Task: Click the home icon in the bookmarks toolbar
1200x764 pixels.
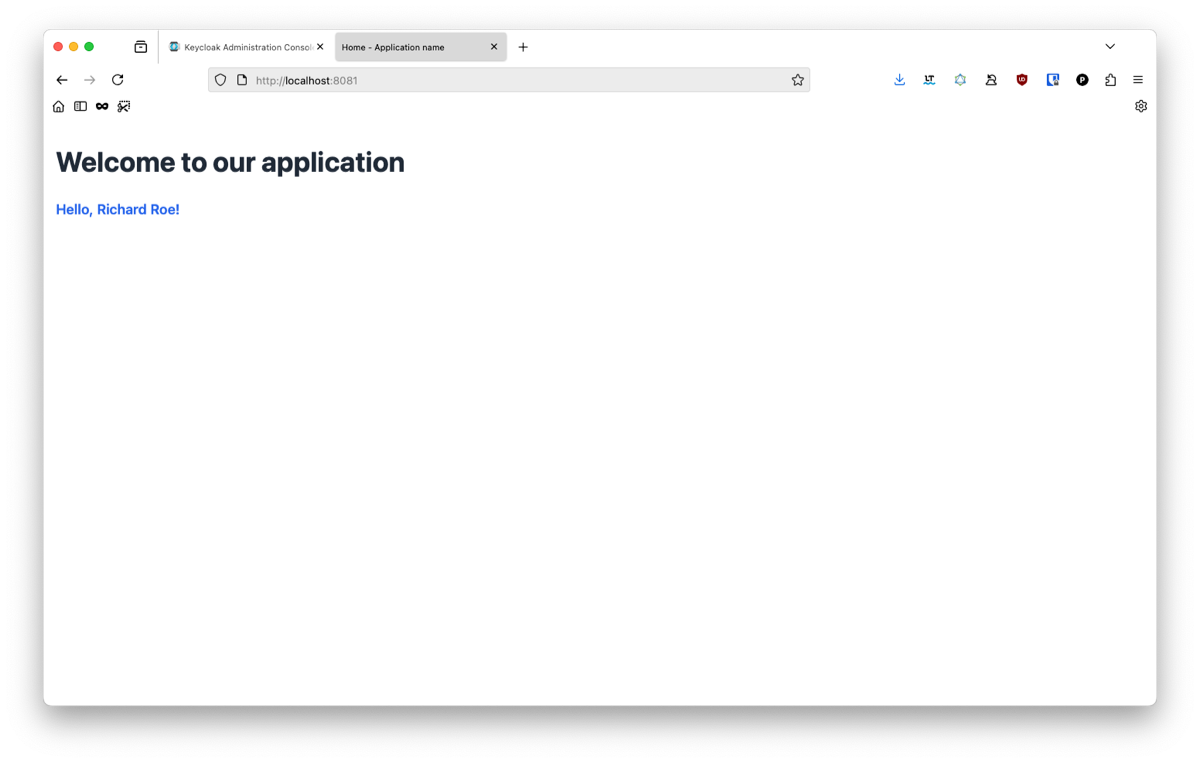Action: click(59, 106)
